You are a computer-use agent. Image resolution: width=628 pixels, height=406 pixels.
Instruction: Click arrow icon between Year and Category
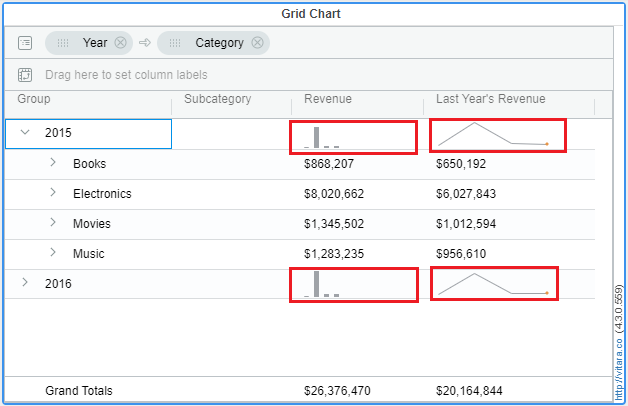pyautogui.click(x=145, y=42)
